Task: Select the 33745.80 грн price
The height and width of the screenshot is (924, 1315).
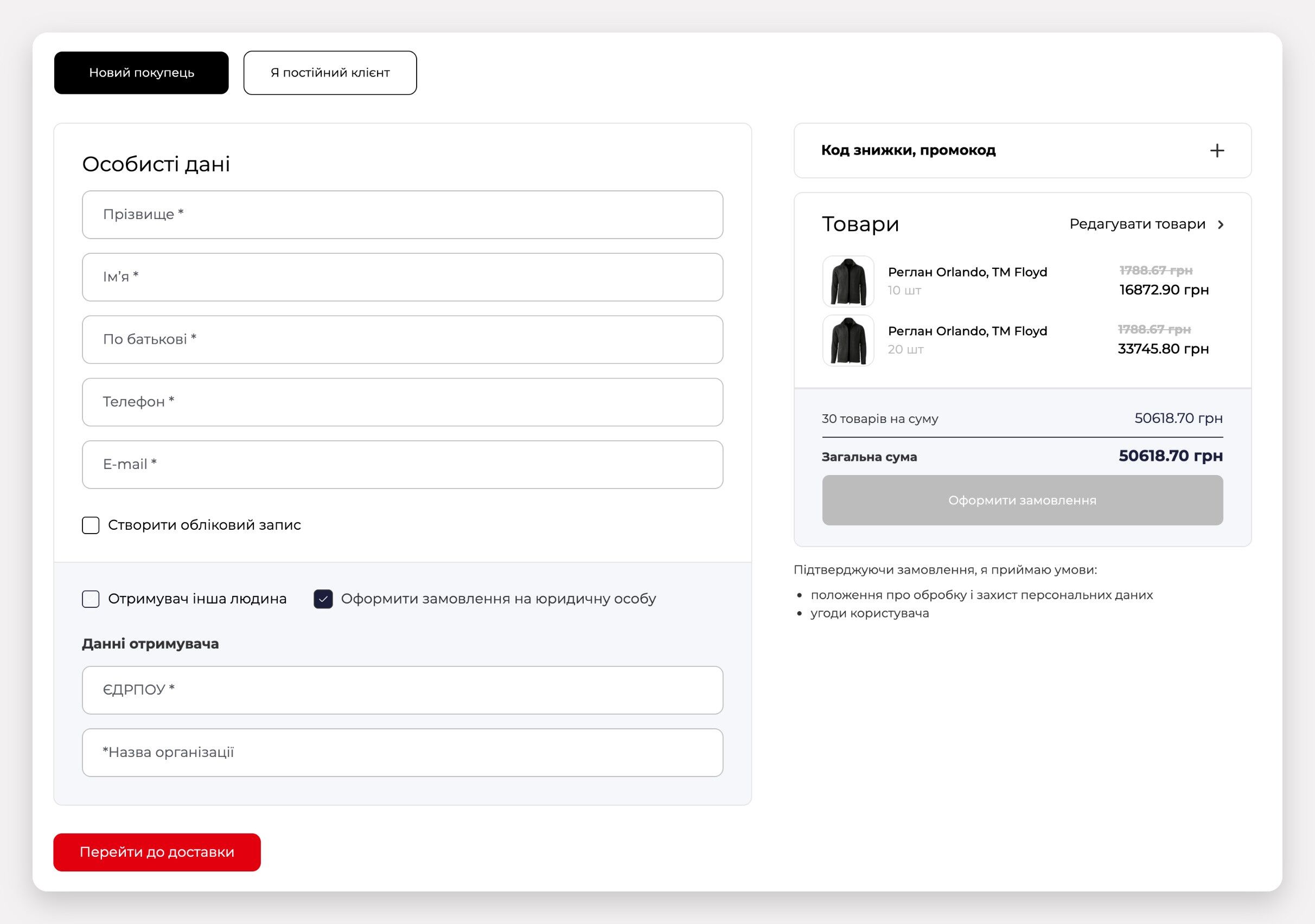Action: [1163, 349]
